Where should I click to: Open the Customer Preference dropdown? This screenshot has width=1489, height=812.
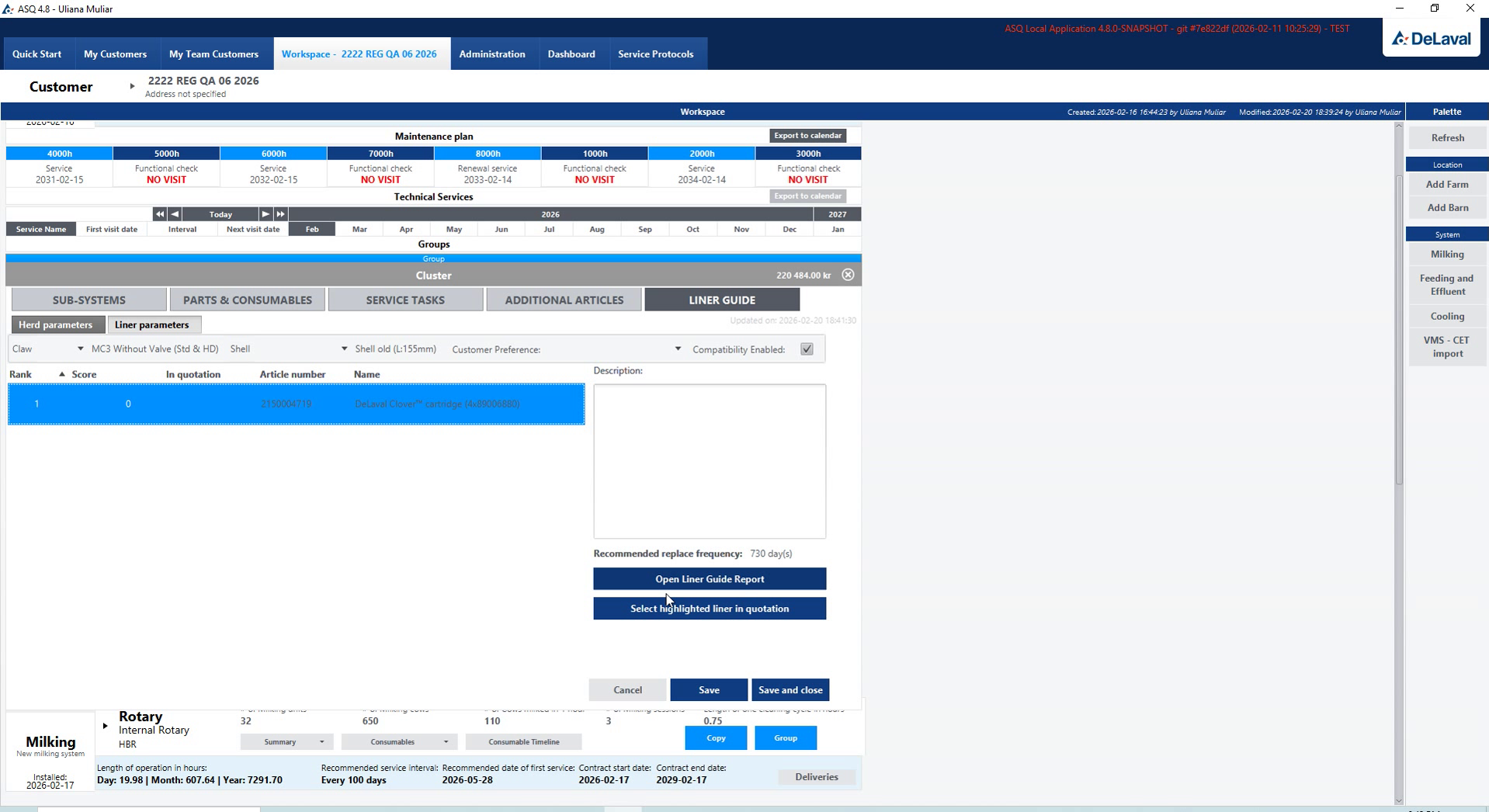(x=567, y=349)
